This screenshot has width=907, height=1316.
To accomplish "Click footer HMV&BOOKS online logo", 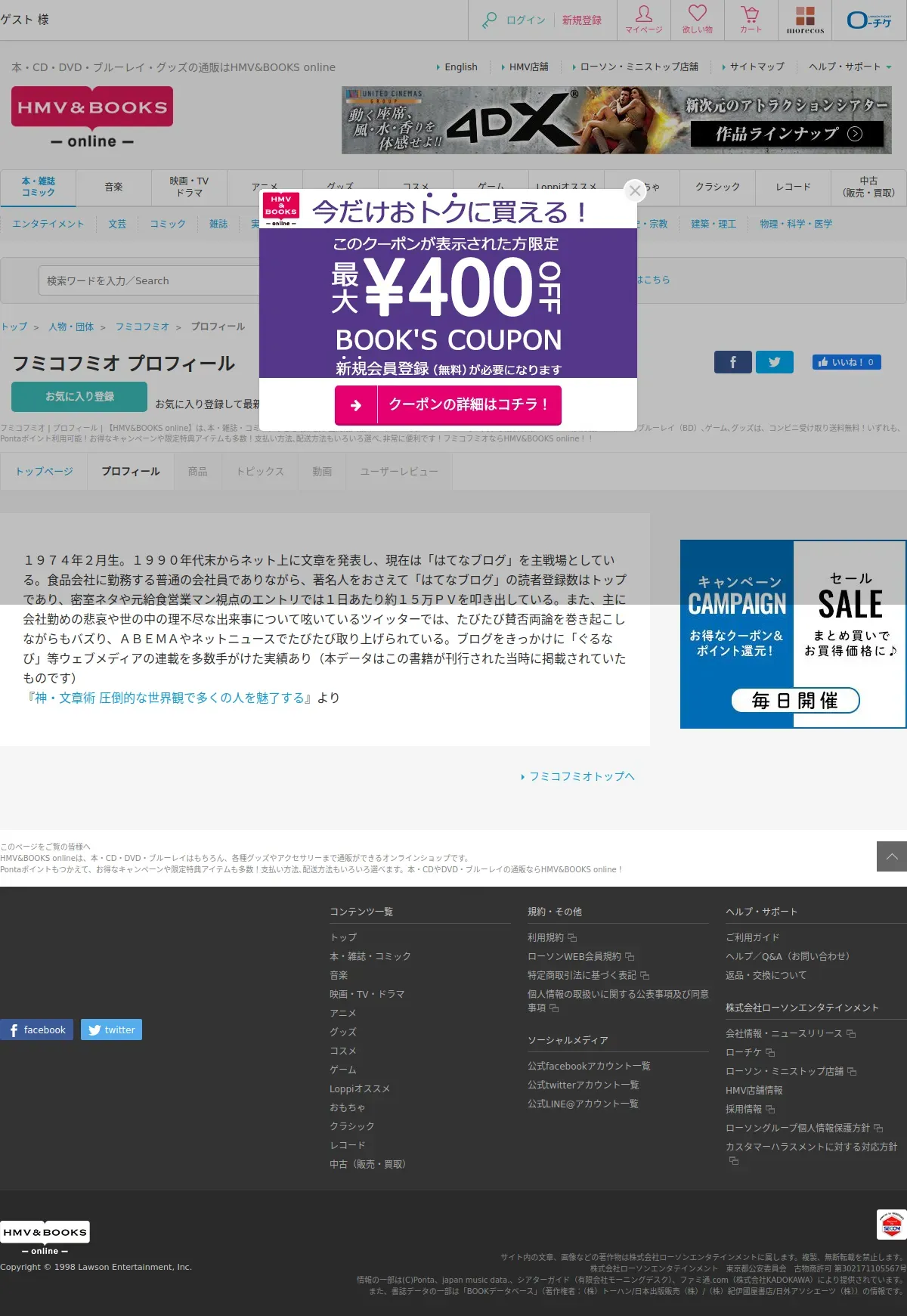I will click(45, 1238).
